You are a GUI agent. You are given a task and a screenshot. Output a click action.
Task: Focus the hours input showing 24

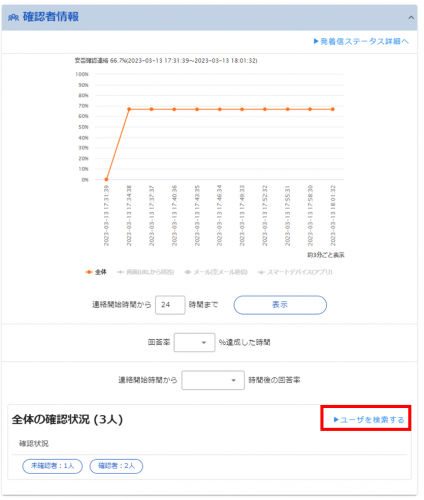pos(170,305)
